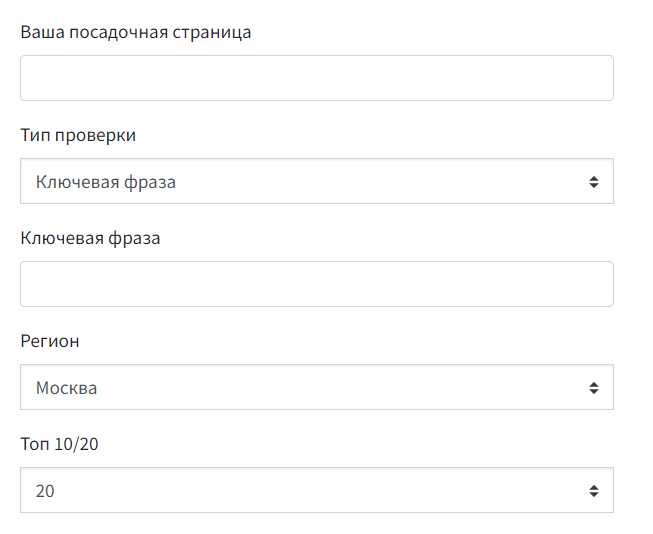Click the arrow icon in "Тип проверки" select
This screenshot has width=653, height=534.
pyautogui.click(x=593, y=182)
